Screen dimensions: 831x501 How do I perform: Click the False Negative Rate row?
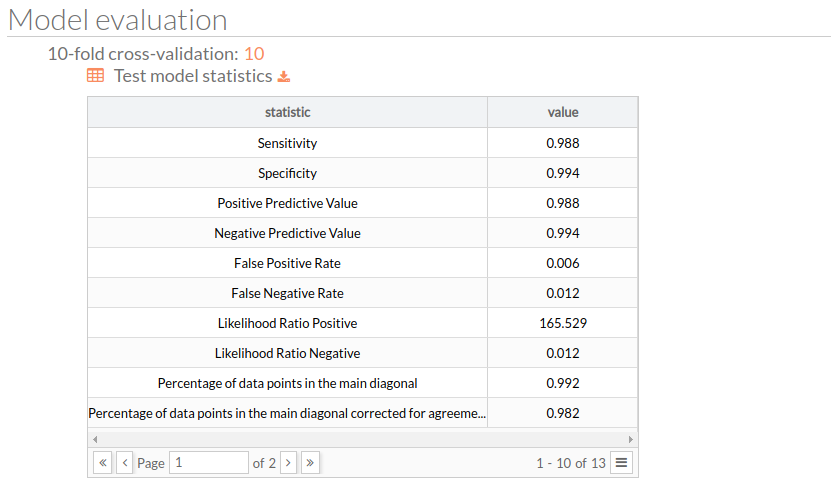363,293
